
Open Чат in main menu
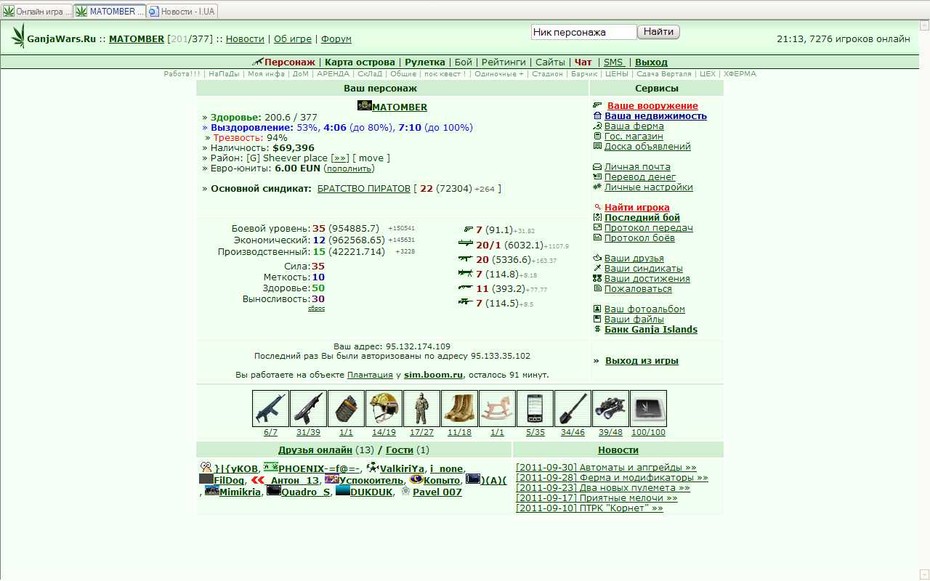pos(583,62)
